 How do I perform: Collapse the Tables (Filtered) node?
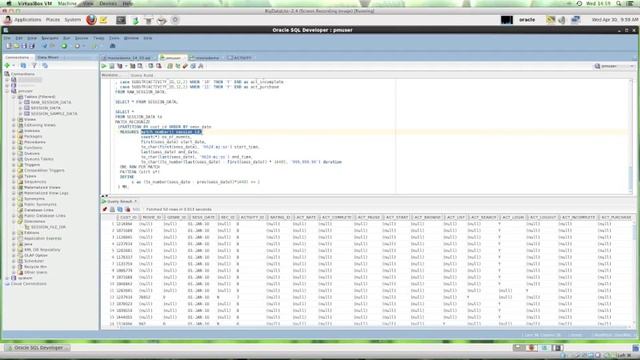13,97
